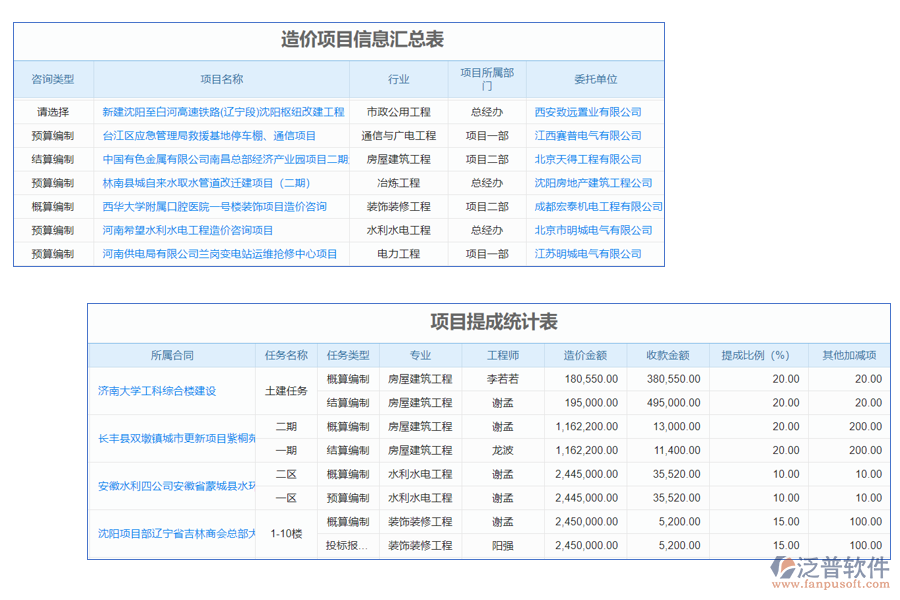Open the 请选择 dropdown under 咨询类型
The image size is (900, 600).
pos(52,111)
